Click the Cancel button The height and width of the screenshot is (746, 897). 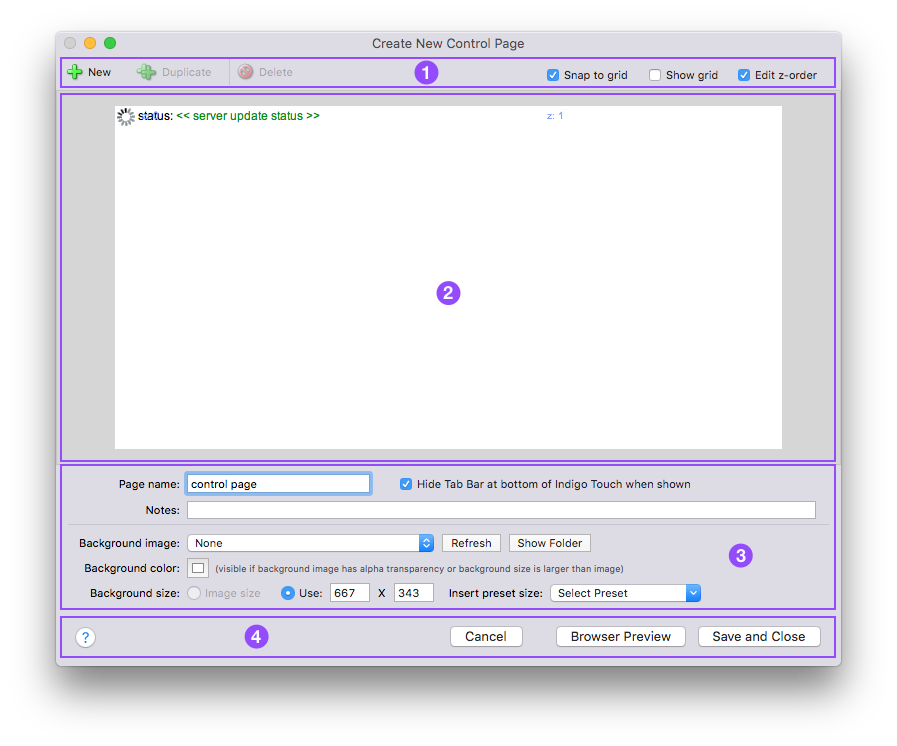click(x=486, y=637)
